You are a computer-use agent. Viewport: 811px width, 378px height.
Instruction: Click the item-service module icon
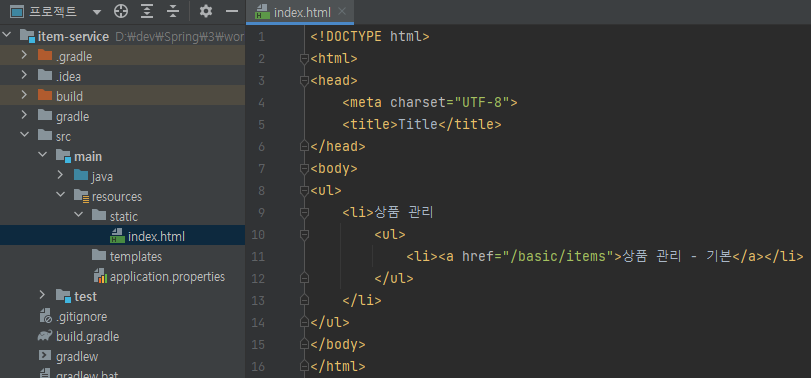click(27, 36)
